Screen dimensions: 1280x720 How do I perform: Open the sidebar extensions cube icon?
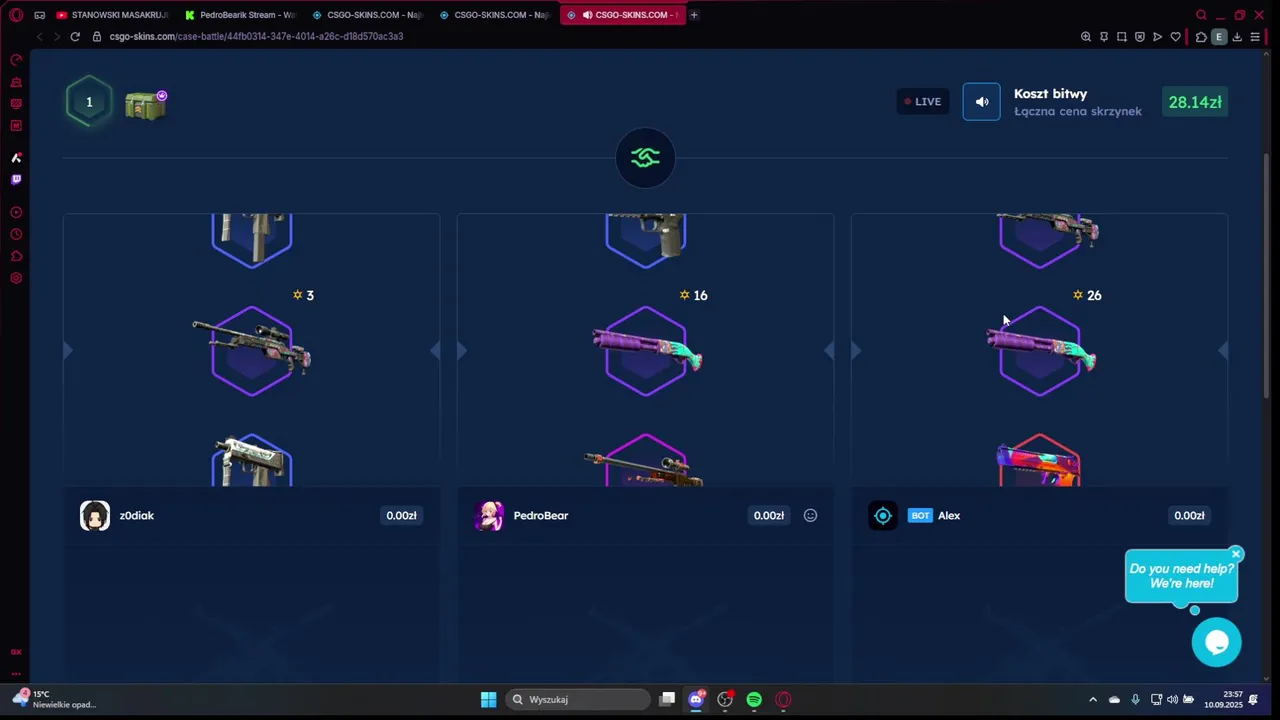[16, 256]
